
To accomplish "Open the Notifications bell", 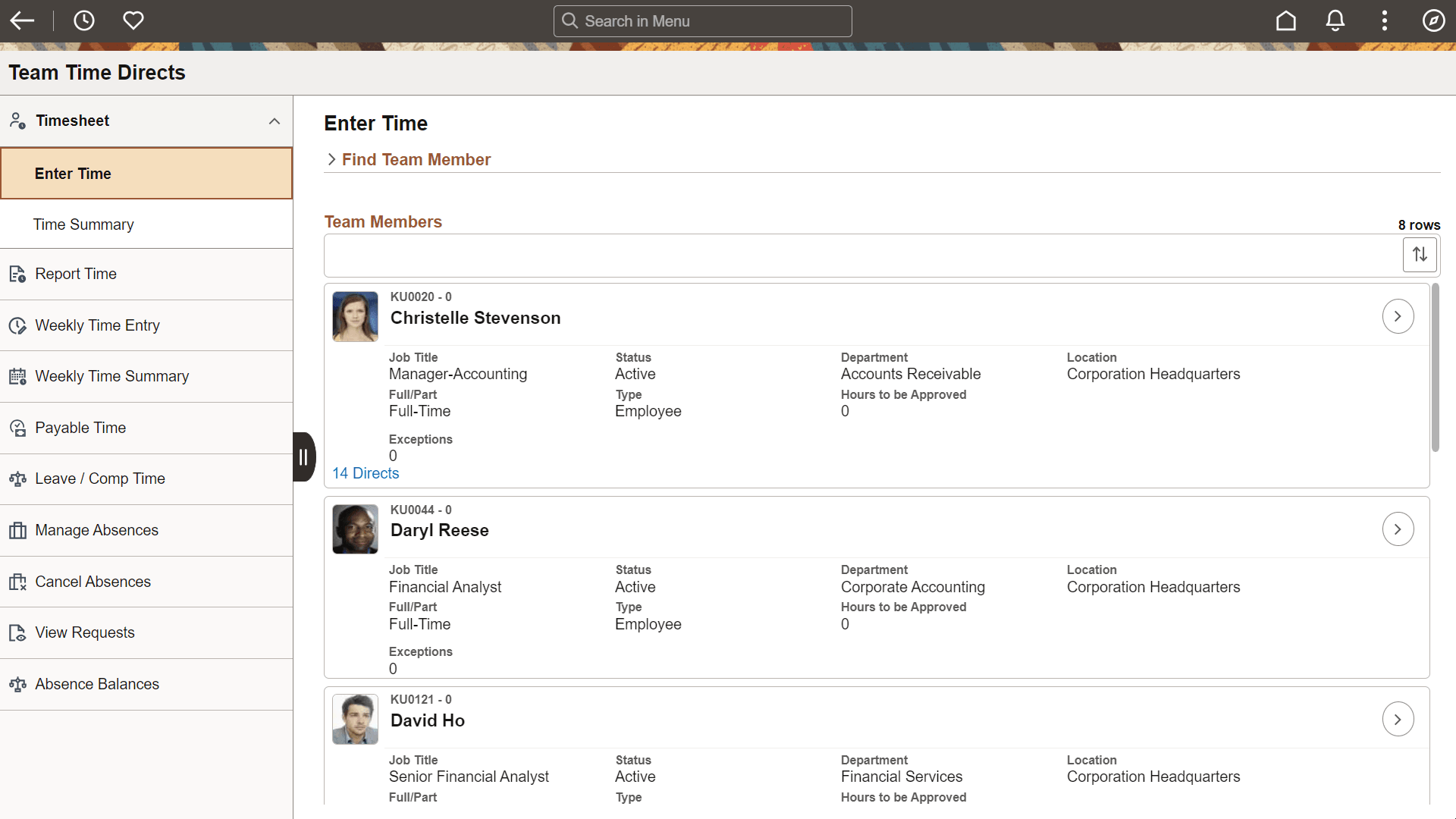I will [1335, 20].
